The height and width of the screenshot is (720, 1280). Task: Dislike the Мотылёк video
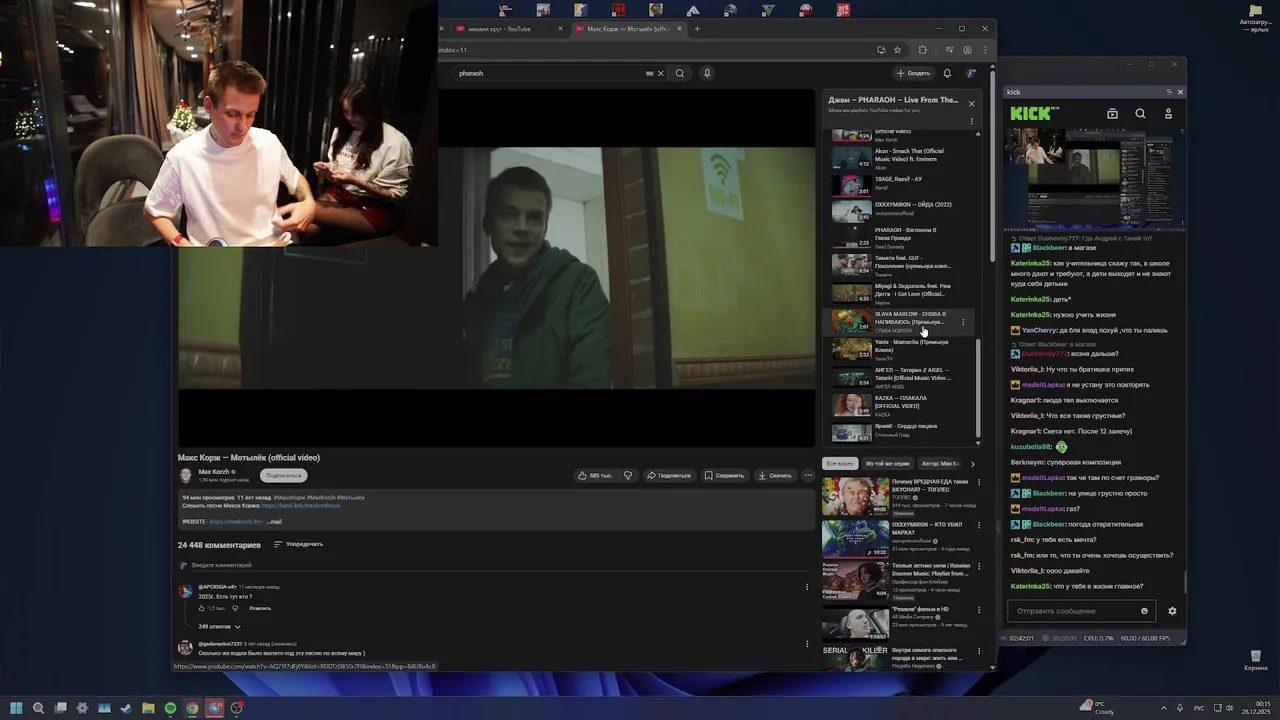point(628,475)
